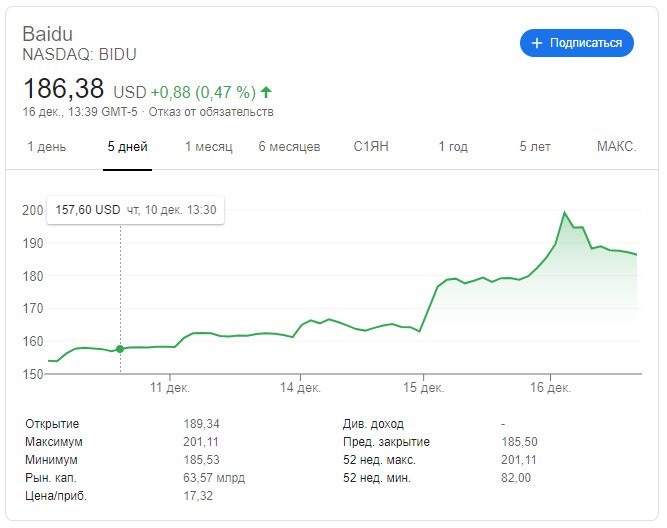This screenshot has height=528, width=667.
Task: Click the 14 дек. axis label
Action: [300, 388]
